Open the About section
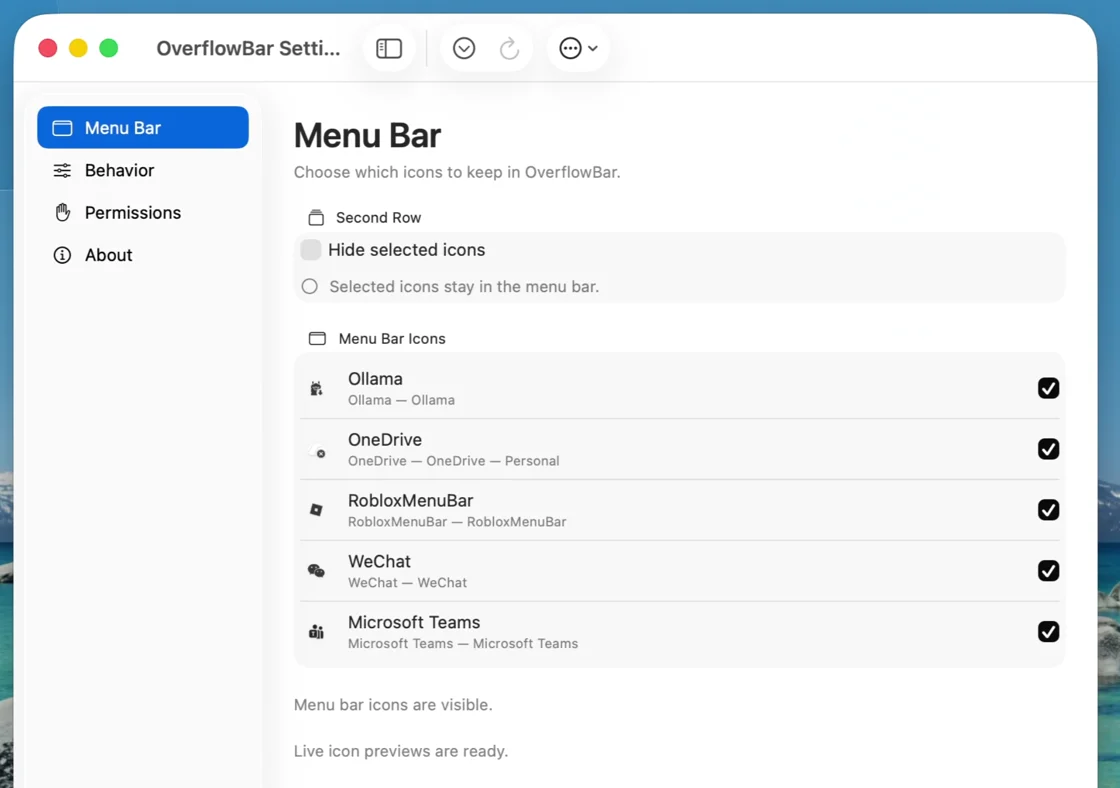 tap(143, 255)
